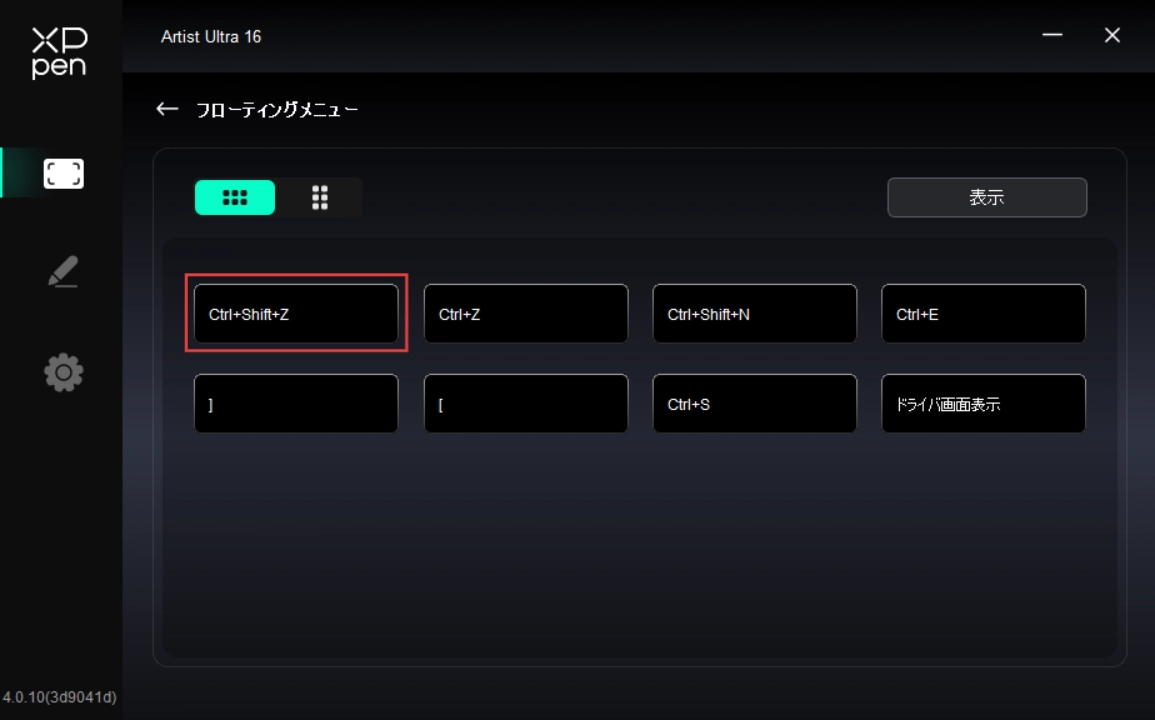1155x720 pixels.
Task: Edit the ] bracket key slot
Action: pos(296,404)
